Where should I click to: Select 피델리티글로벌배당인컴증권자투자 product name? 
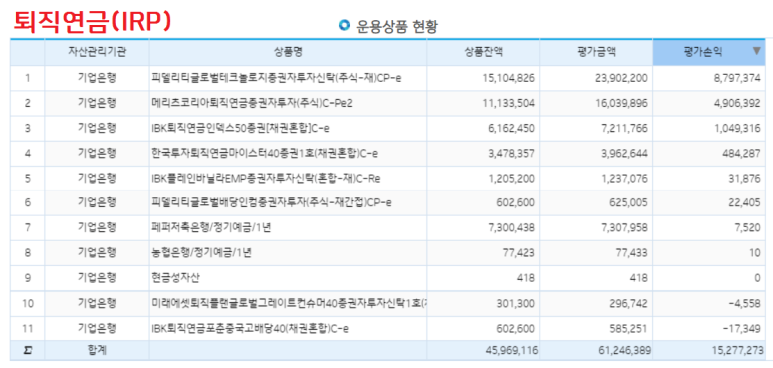[x=272, y=201]
